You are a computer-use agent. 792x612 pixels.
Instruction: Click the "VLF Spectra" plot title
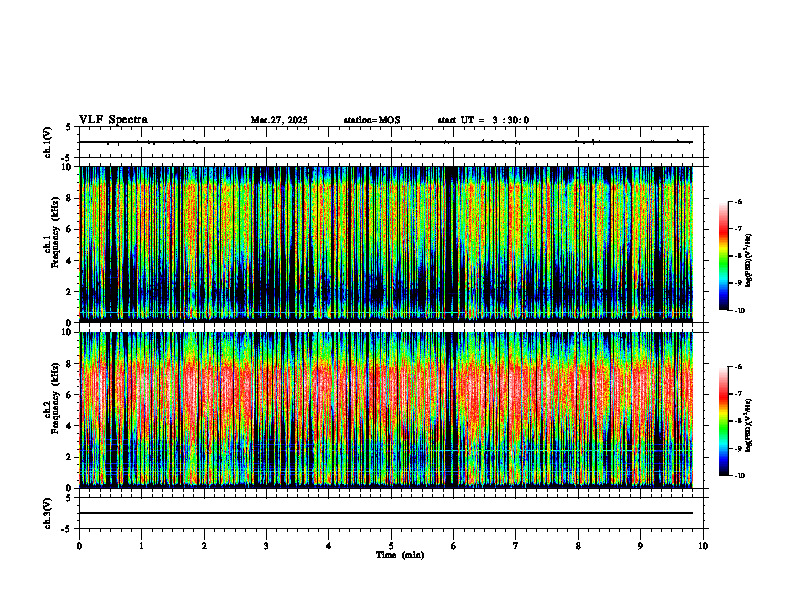point(113,120)
